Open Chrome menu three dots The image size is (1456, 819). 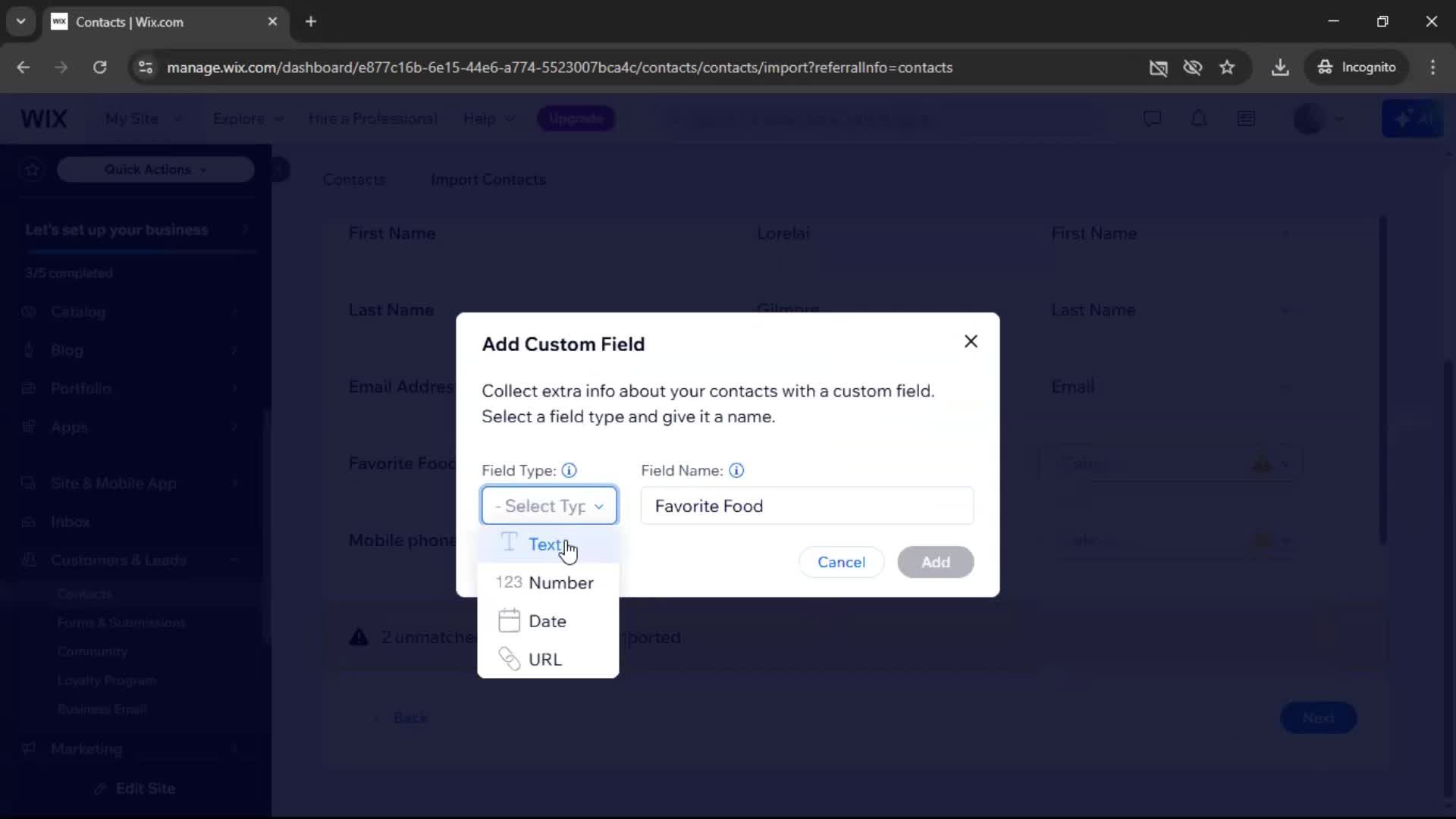(1432, 67)
